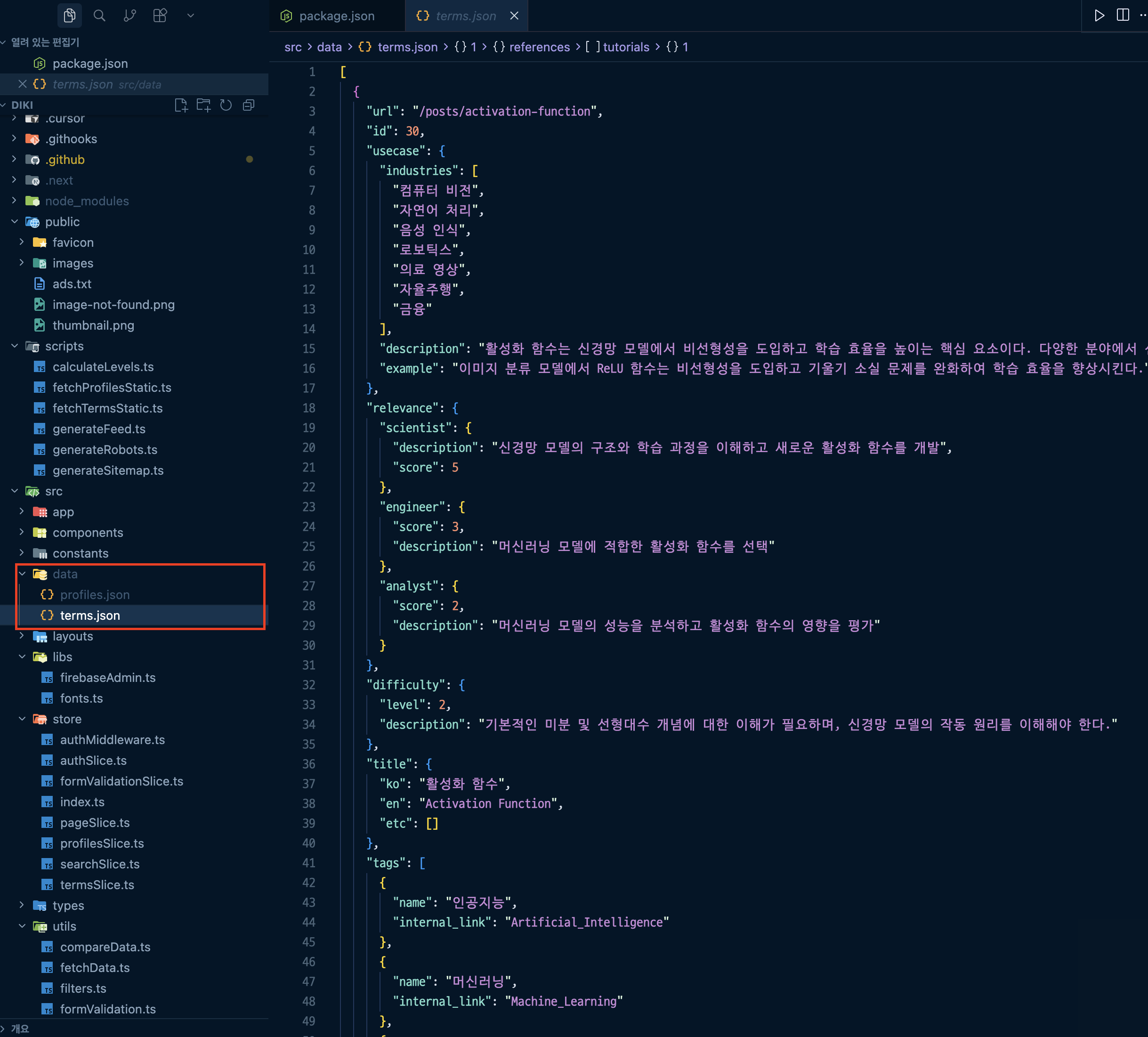Run the current file with the play button
The height and width of the screenshot is (1037, 1148).
pos(1099,16)
